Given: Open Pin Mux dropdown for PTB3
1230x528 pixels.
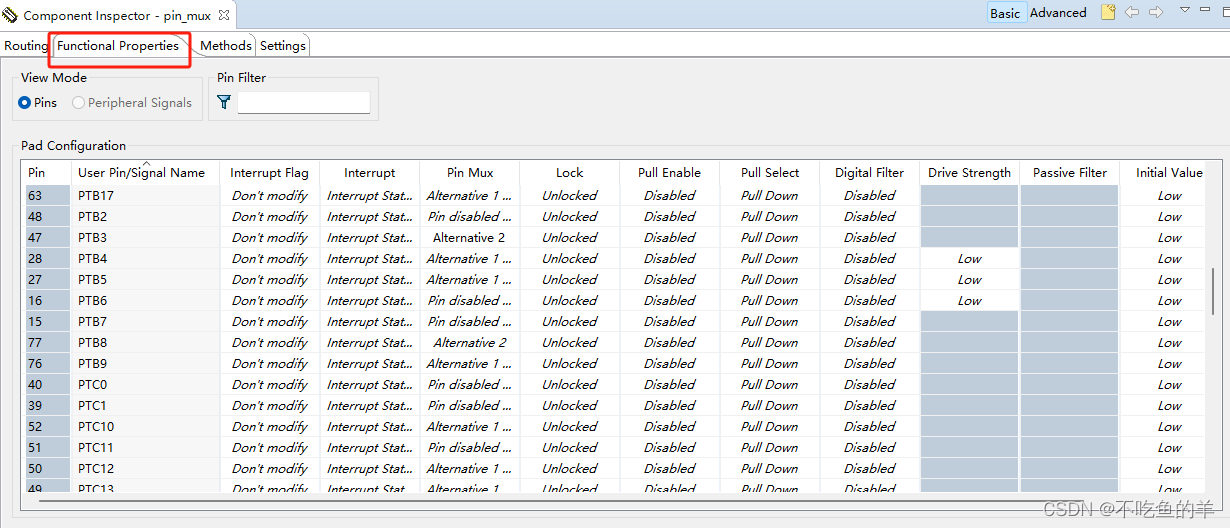Looking at the screenshot, I should click(469, 237).
